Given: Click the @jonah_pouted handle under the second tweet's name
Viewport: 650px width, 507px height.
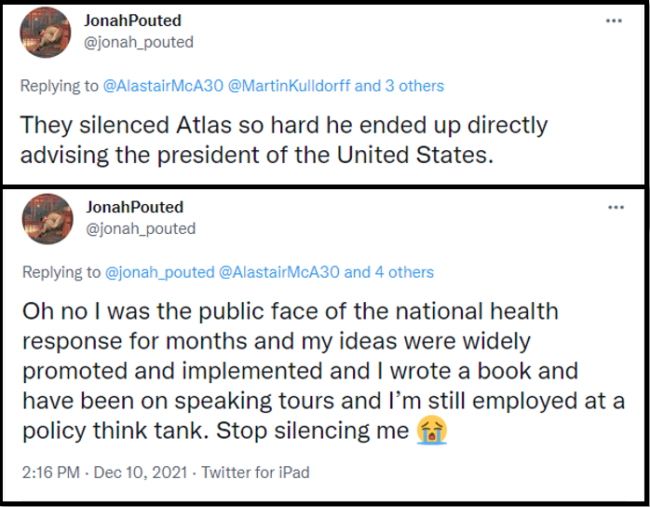Looking at the screenshot, I should click(139, 228).
